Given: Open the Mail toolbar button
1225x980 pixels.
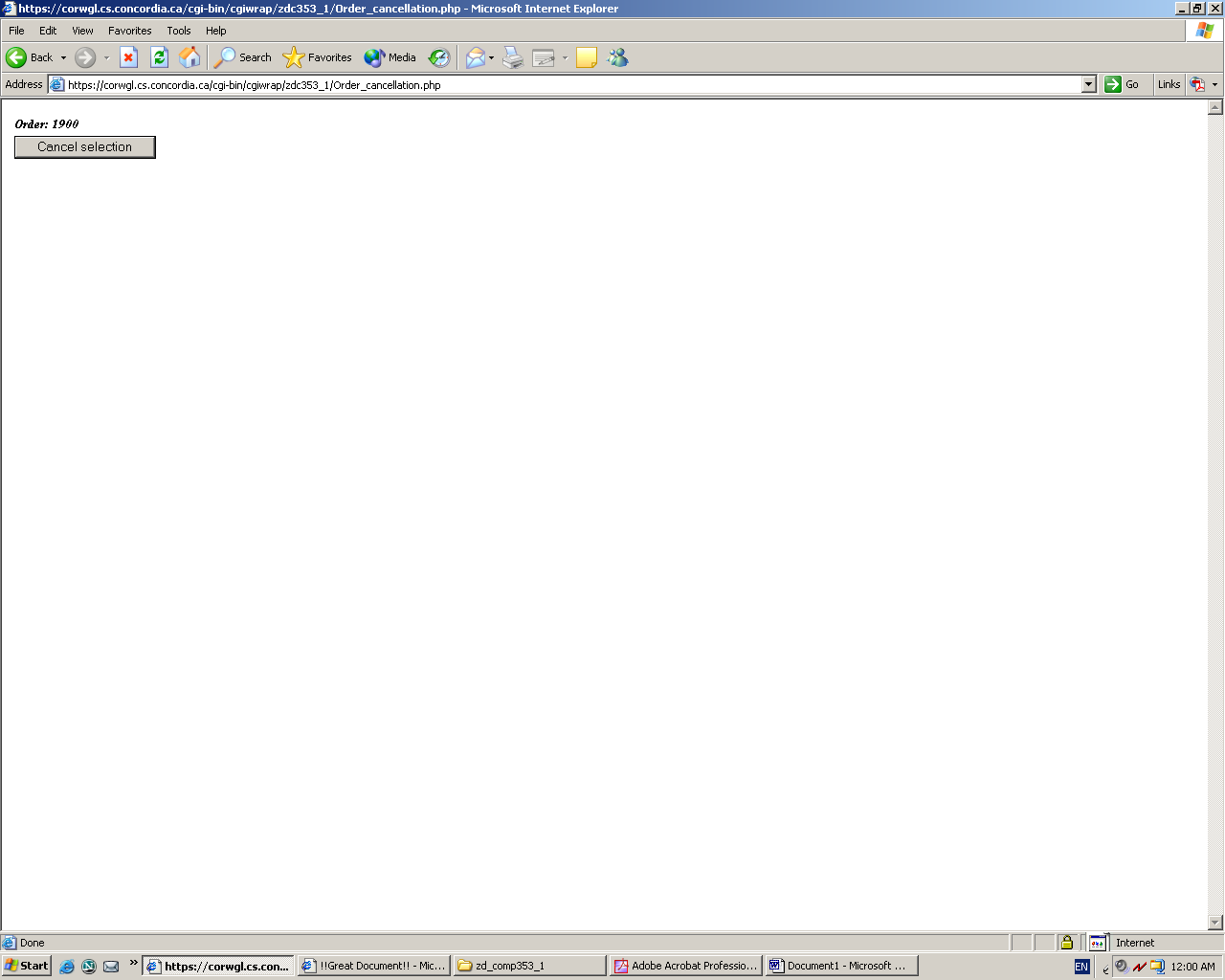Looking at the screenshot, I should (x=475, y=57).
